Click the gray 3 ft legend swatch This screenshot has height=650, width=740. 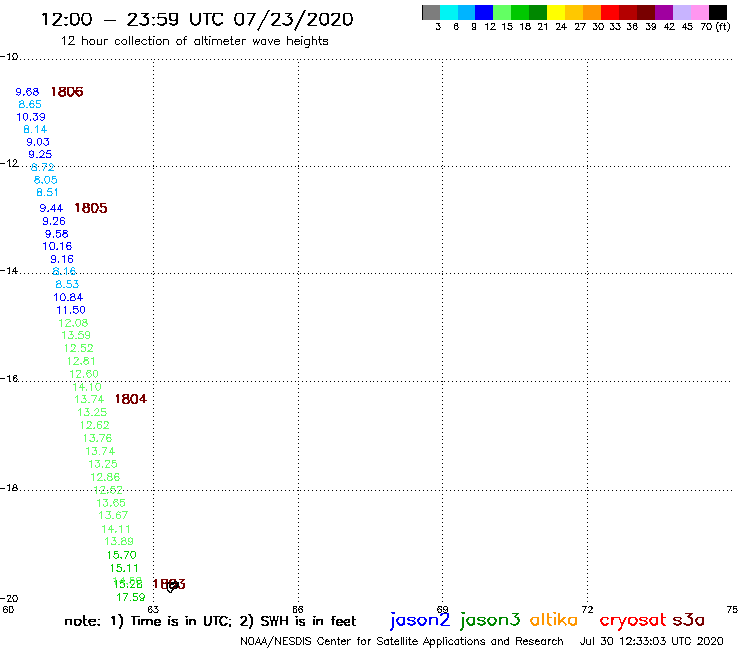click(x=431, y=12)
